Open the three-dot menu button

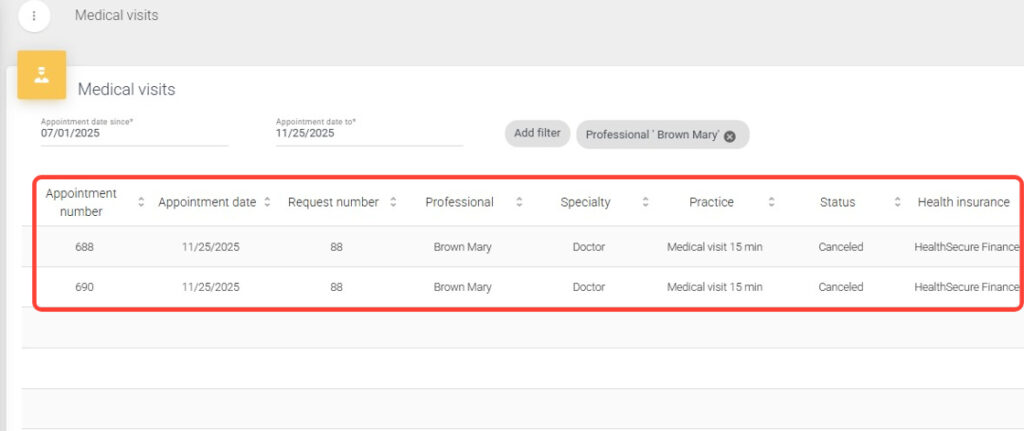click(x=34, y=16)
